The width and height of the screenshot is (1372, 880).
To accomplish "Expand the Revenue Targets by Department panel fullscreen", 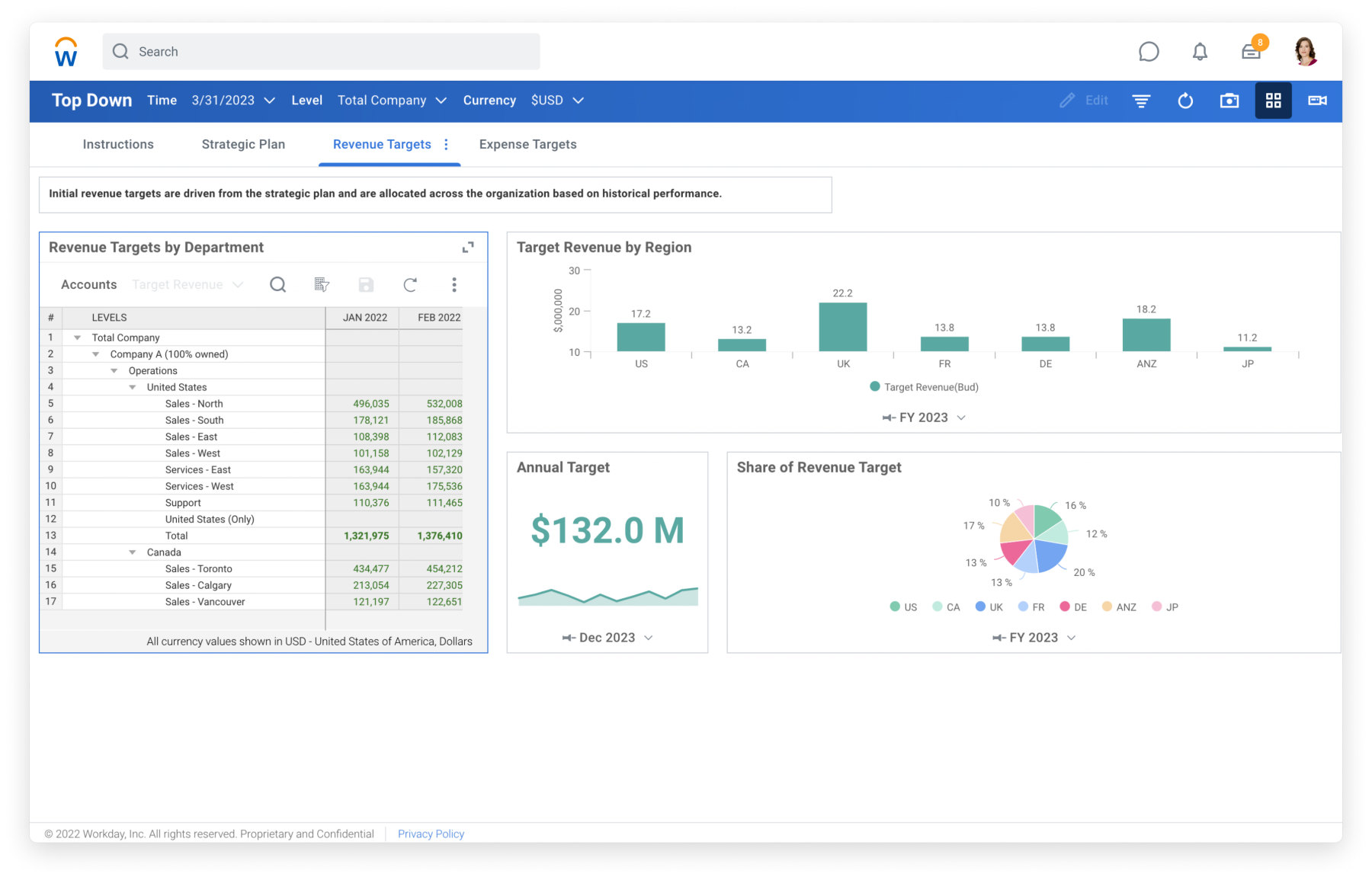I will pos(469,247).
